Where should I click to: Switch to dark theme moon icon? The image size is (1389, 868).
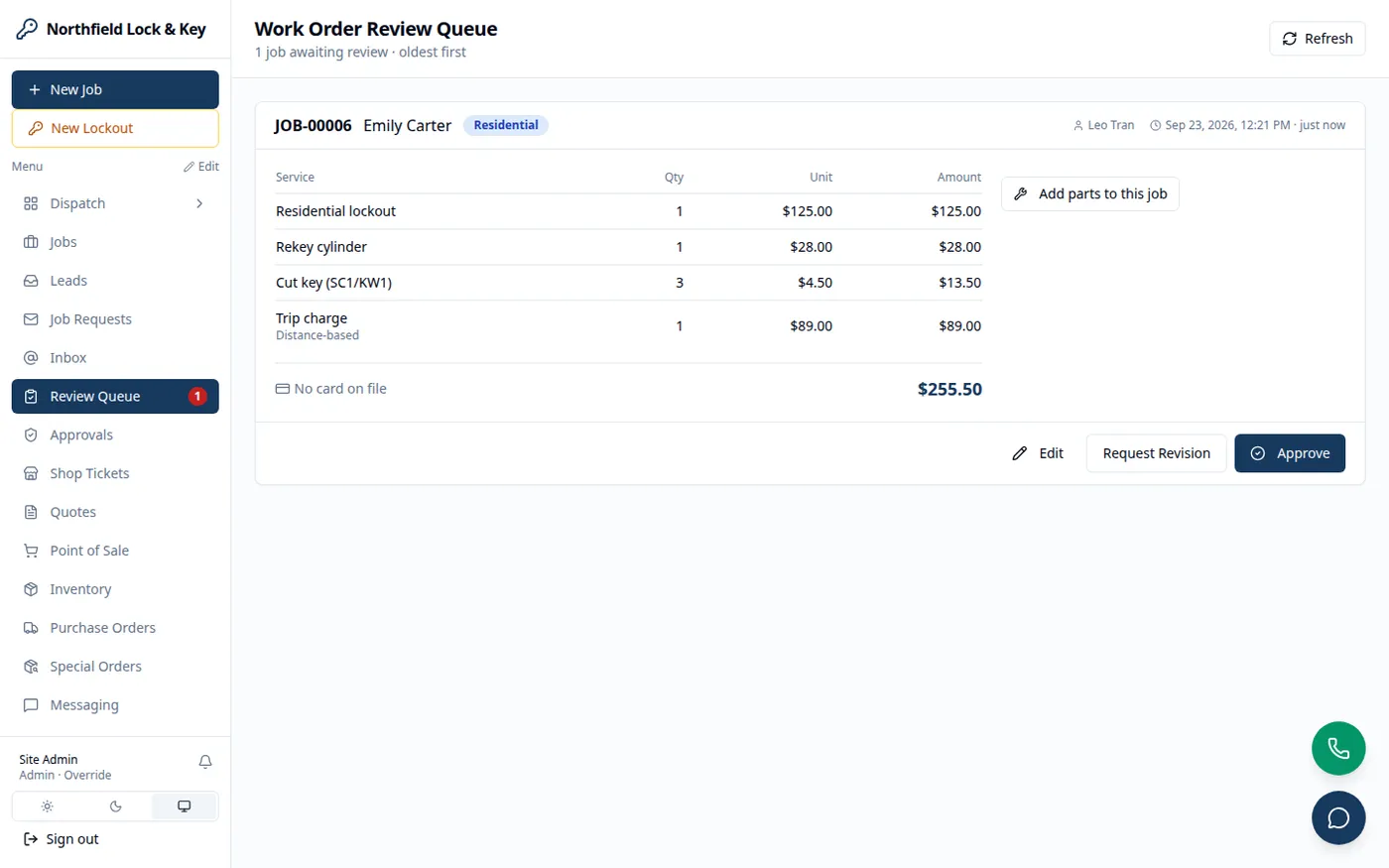pyautogui.click(x=115, y=806)
